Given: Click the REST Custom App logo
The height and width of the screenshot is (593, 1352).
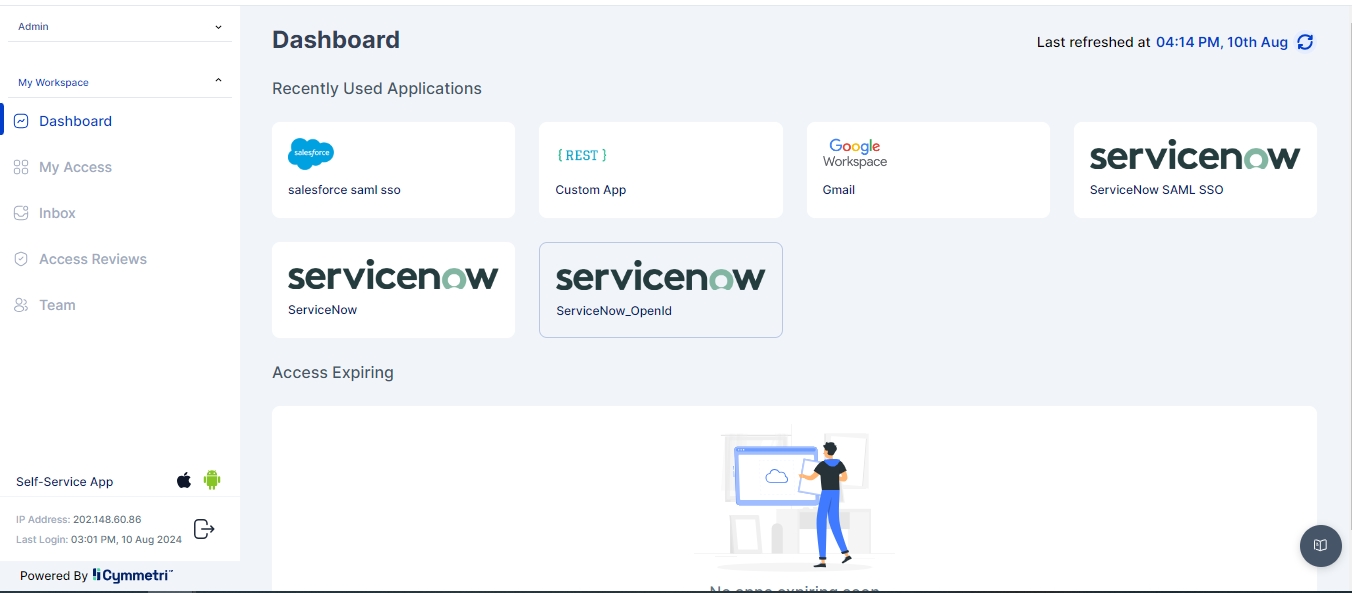Looking at the screenshot, I should click(x=582, y=155).
